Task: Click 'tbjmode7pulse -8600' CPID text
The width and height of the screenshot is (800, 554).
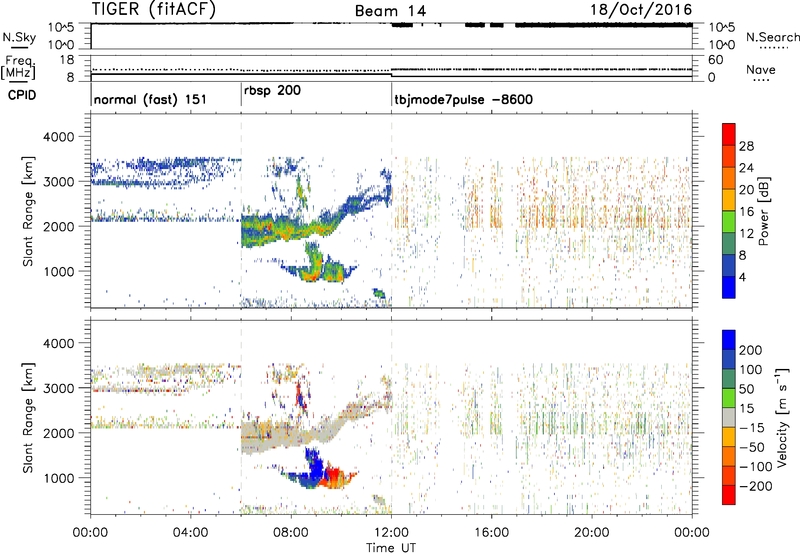Action: pyautogui.click(x=464, y=99)
